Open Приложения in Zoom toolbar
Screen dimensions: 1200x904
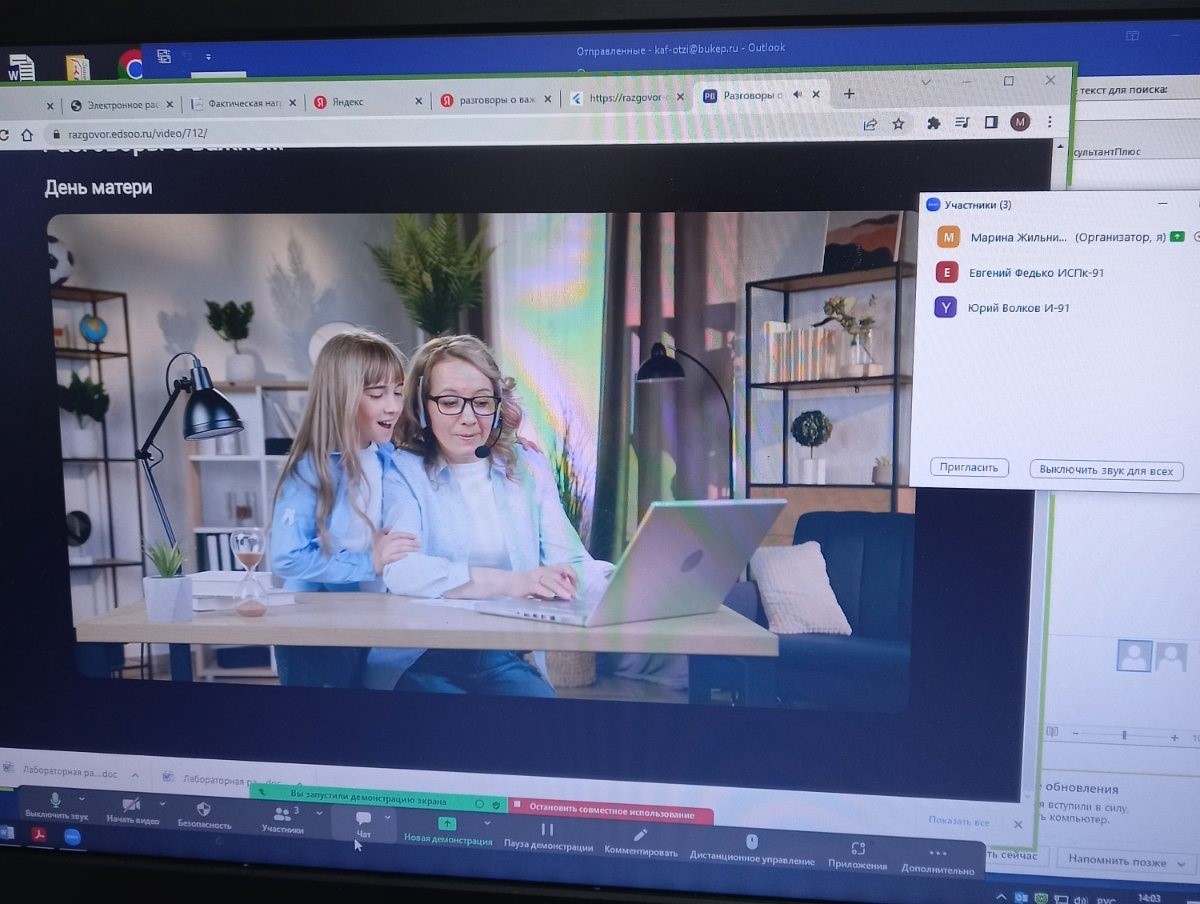pyautogui.click(x=857, y=855)
